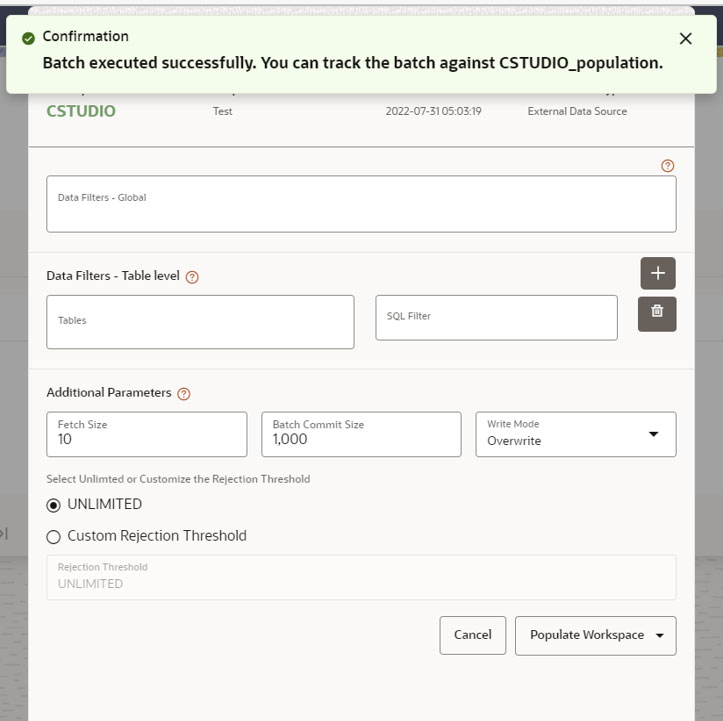The width and height of the screenshot is (723, 721).
Task: Delete the table filter row via trash icon
Action: coord(657,314)
